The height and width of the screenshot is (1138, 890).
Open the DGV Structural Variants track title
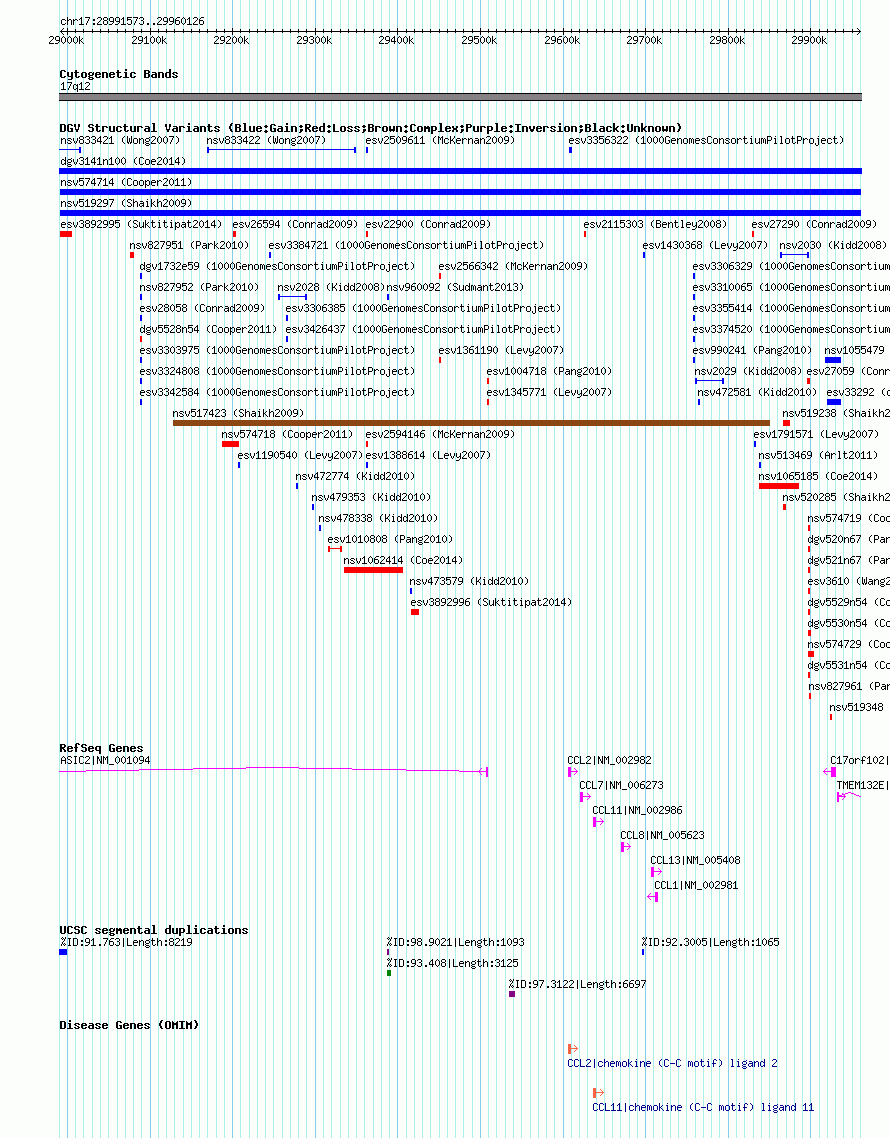[370, 128]
